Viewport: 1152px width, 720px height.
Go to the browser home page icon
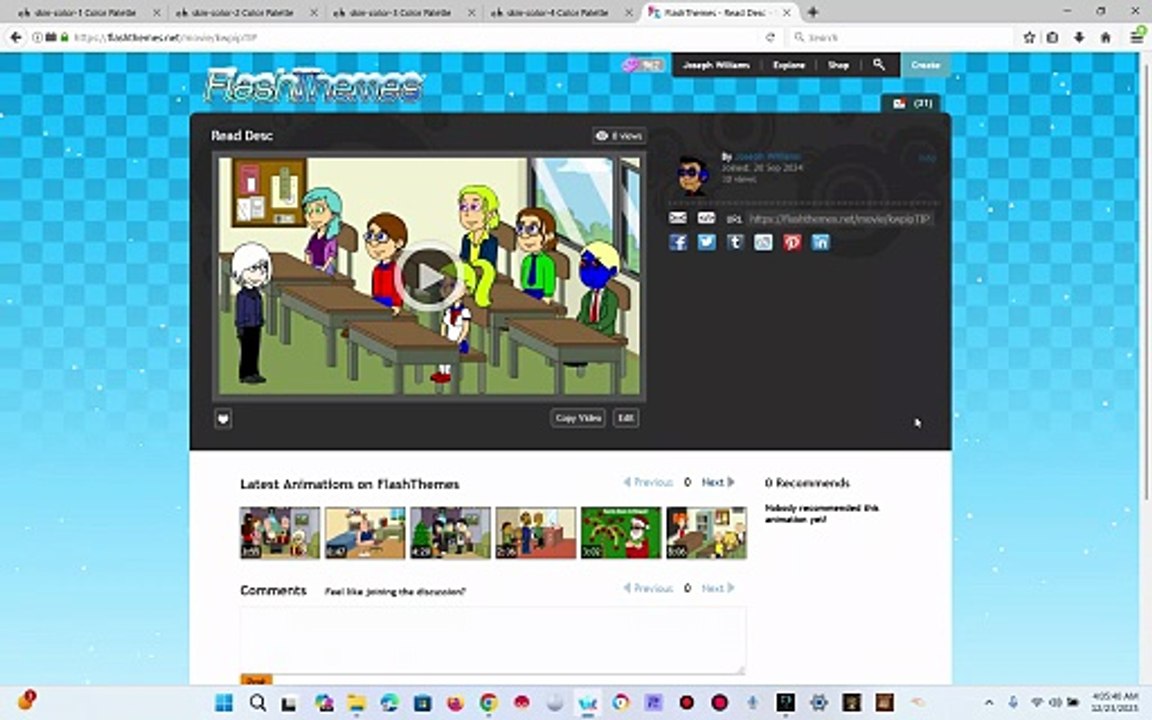click(1105, 37)
